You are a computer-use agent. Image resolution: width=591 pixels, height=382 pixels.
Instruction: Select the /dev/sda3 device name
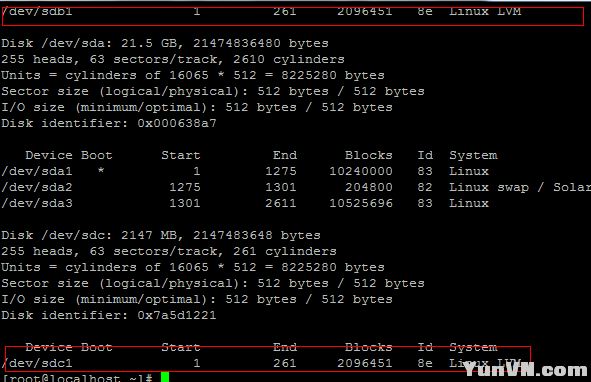click(37, 204)
